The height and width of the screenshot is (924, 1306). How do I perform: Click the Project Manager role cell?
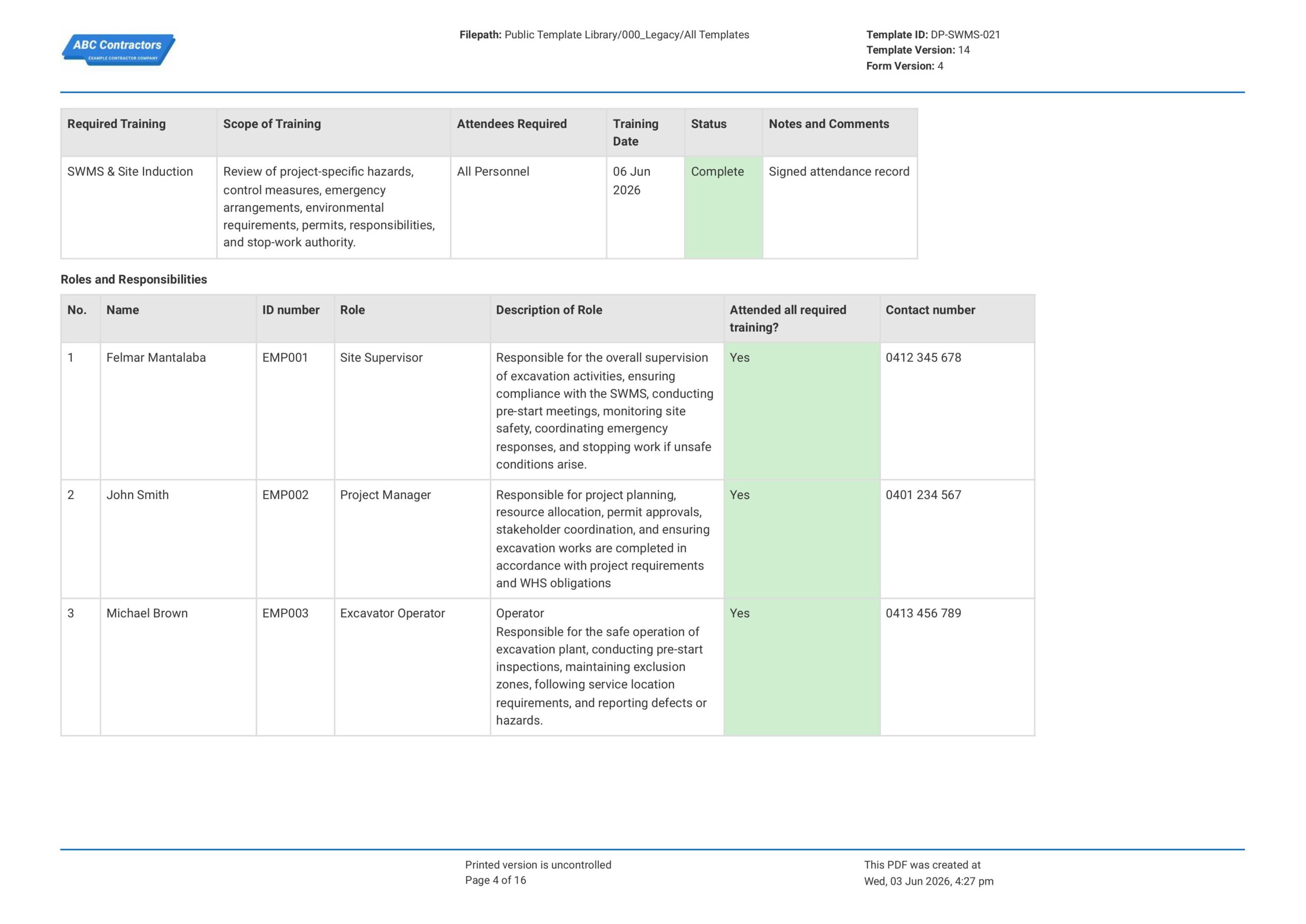click(412, 539)
